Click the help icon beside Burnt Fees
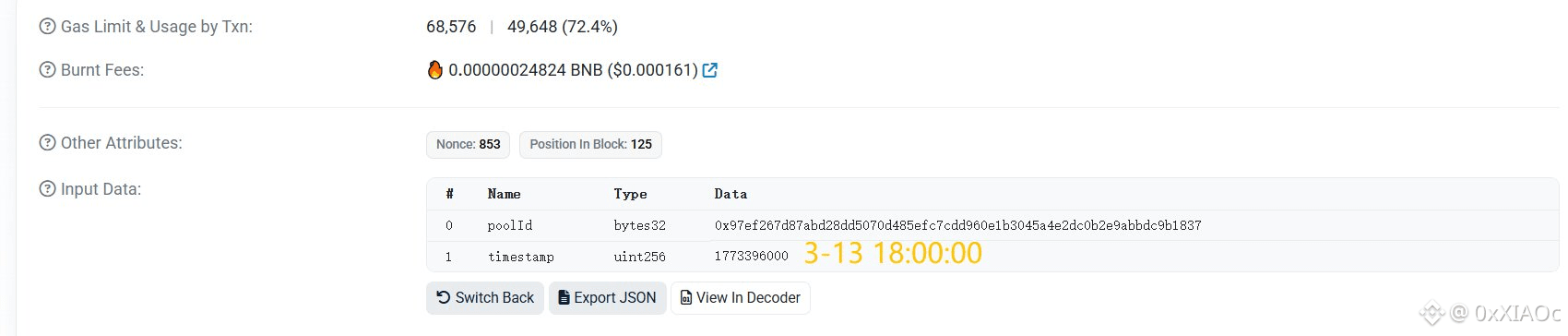Viewport: 1568px width, 336px height. pos(47,70)
